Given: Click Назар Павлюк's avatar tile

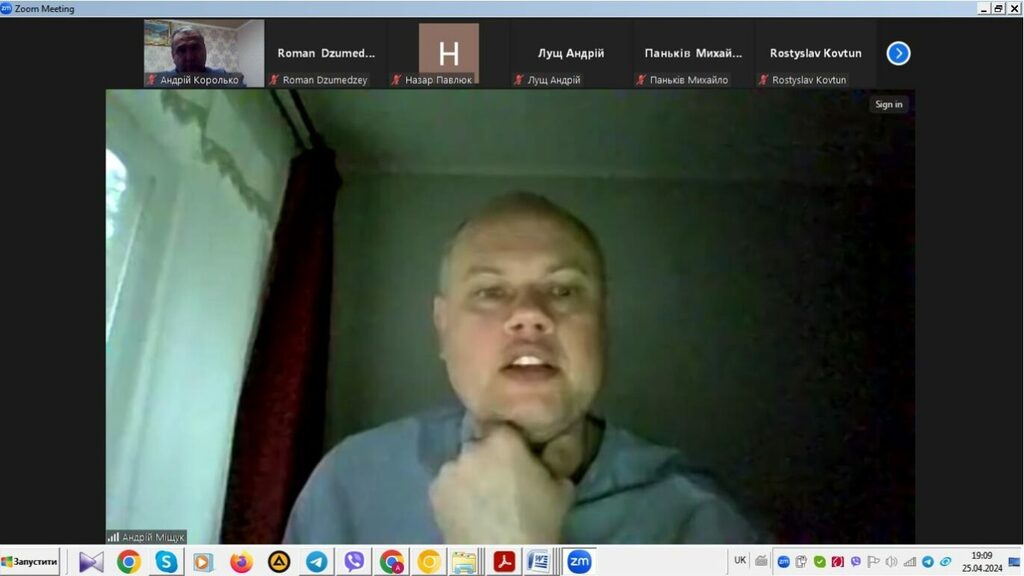Looking at the screenshot, I should (x=448, y=53).
